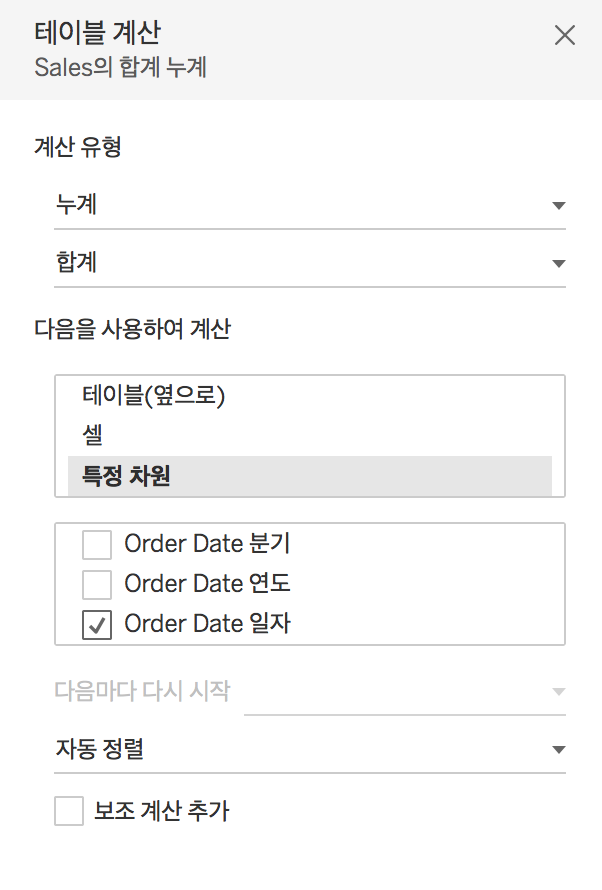Check the Order Date 분기 checkbox
This screenshot has height=890, width=602.
tap(97, 544)
